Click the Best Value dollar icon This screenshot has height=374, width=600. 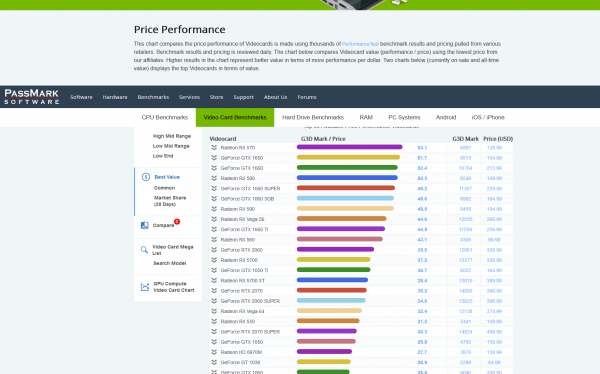tap(146, 177)
